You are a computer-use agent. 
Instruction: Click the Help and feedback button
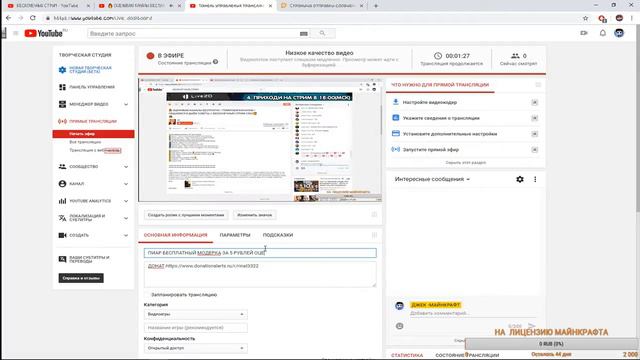81,278
